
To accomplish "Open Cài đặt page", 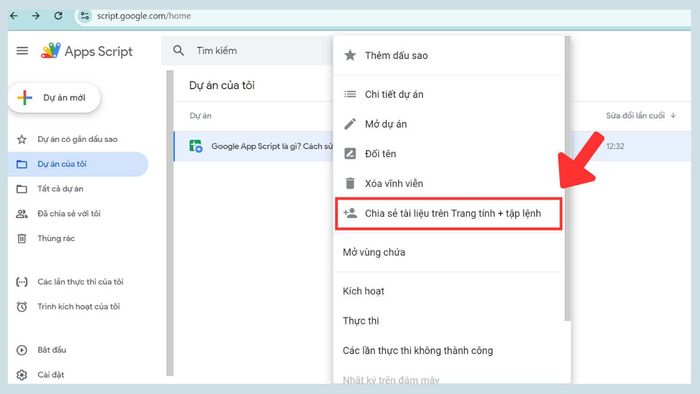I will [x=78, y=375].
